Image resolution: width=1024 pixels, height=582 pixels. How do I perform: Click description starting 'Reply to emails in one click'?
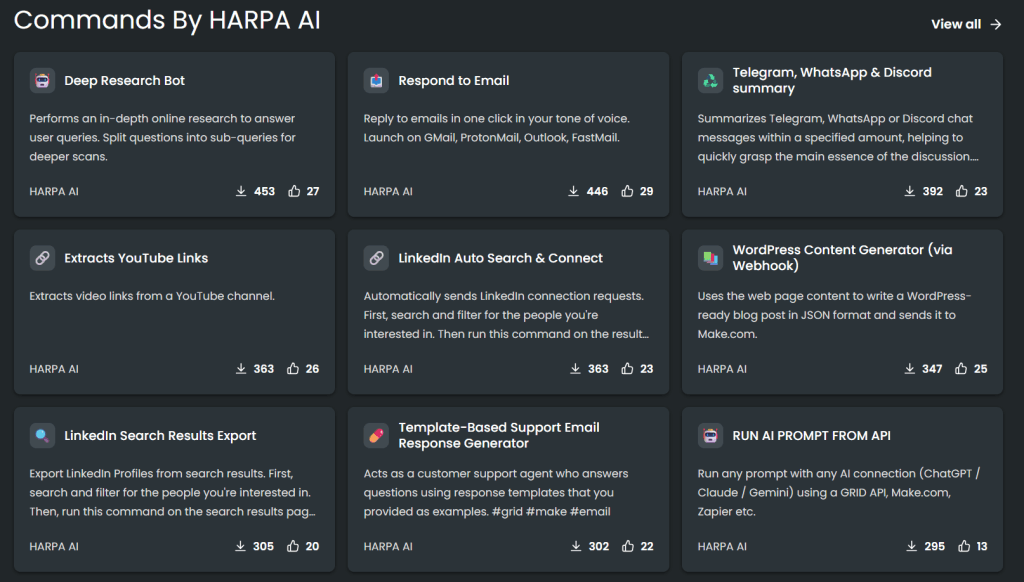pos(496,128)
